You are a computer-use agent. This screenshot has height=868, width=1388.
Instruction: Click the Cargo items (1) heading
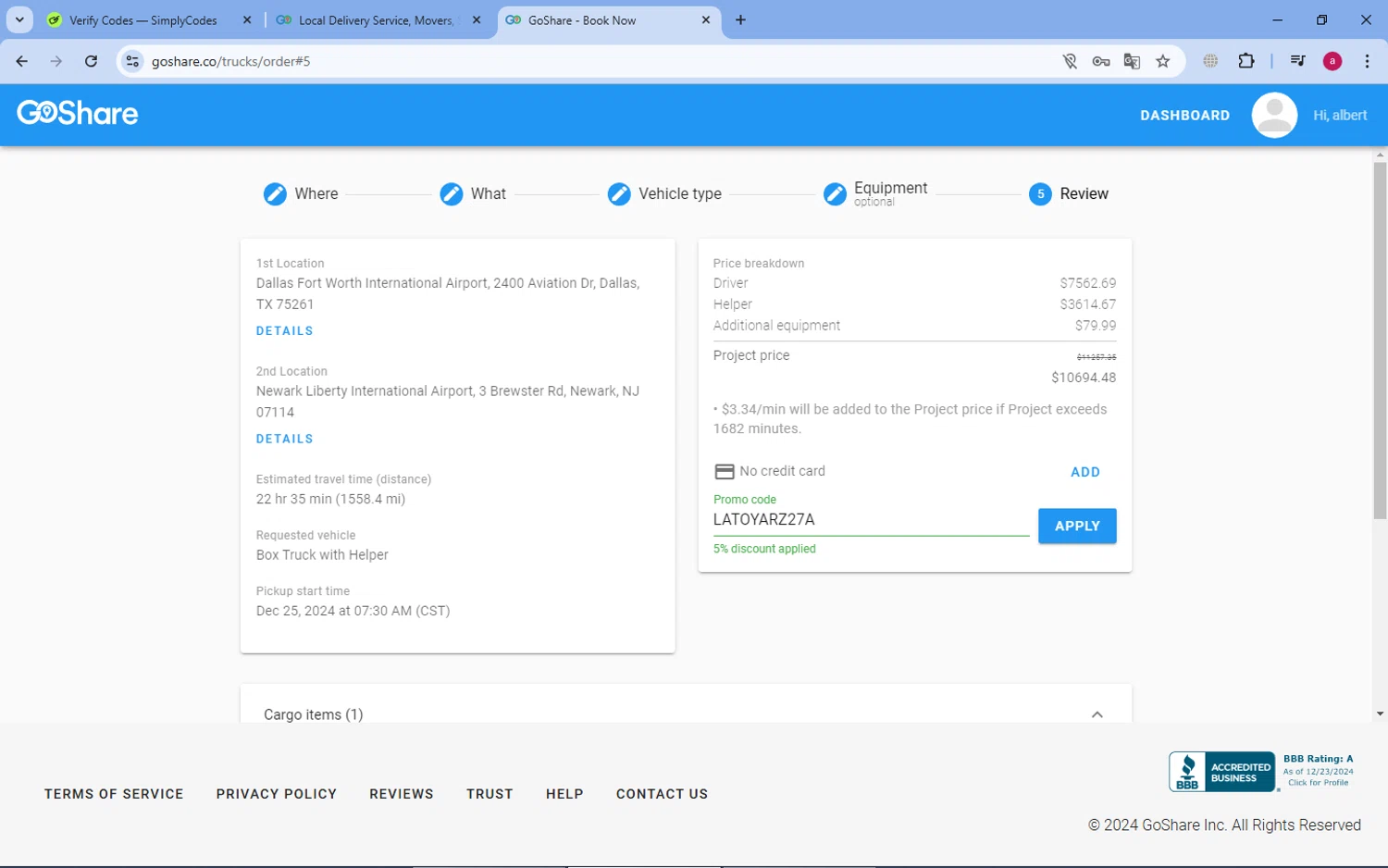pyautogui.click(x=314, y=714)
